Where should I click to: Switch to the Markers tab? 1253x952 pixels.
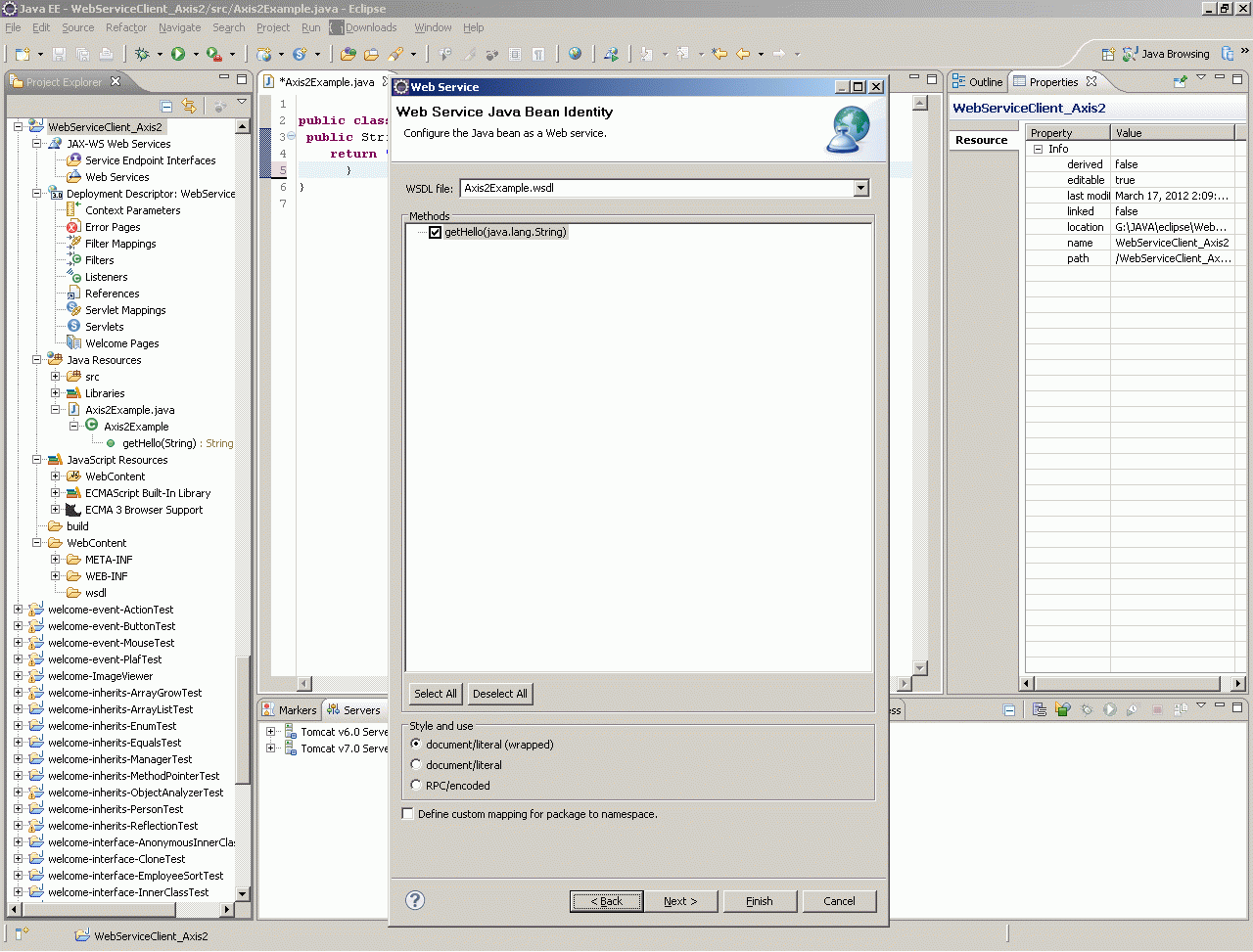pyautogui.click(x=290, y=710)
